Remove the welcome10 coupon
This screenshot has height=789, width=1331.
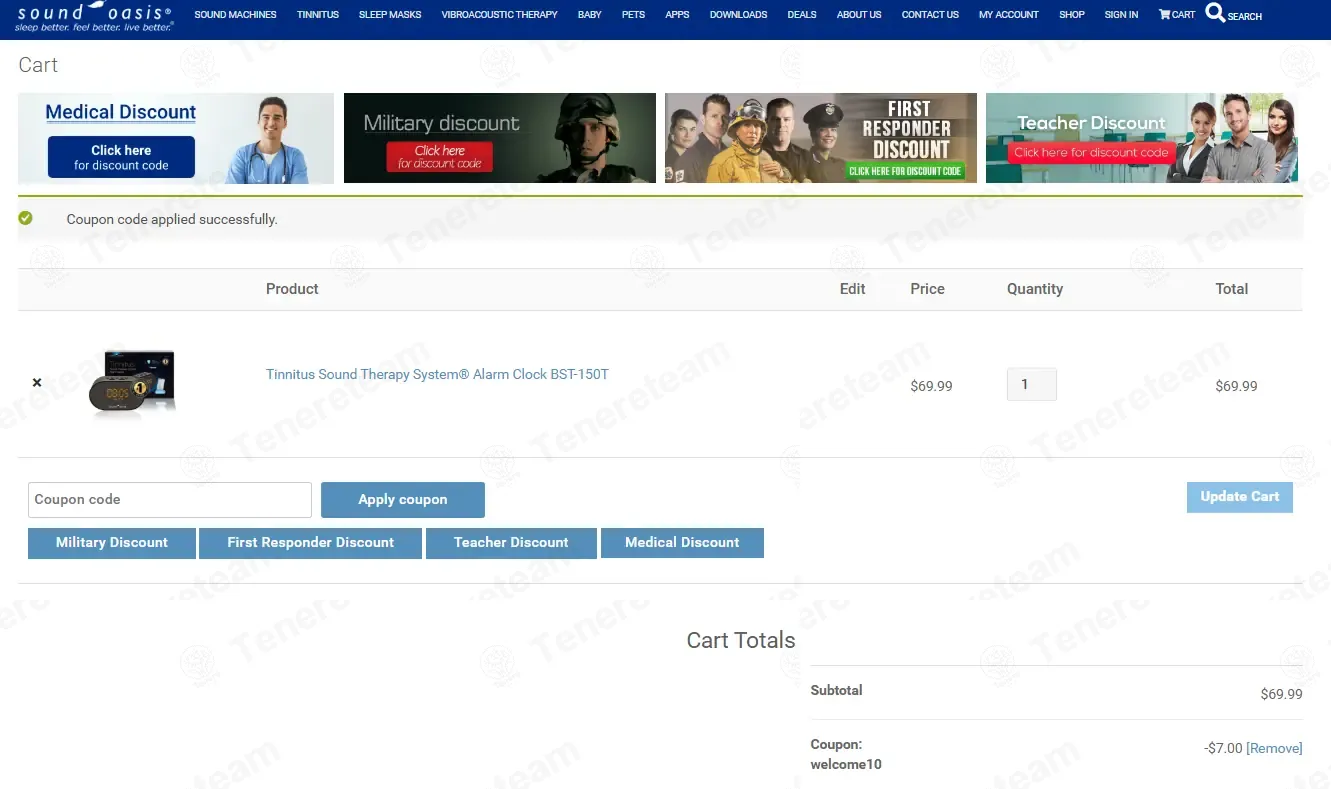(1274, 748)
